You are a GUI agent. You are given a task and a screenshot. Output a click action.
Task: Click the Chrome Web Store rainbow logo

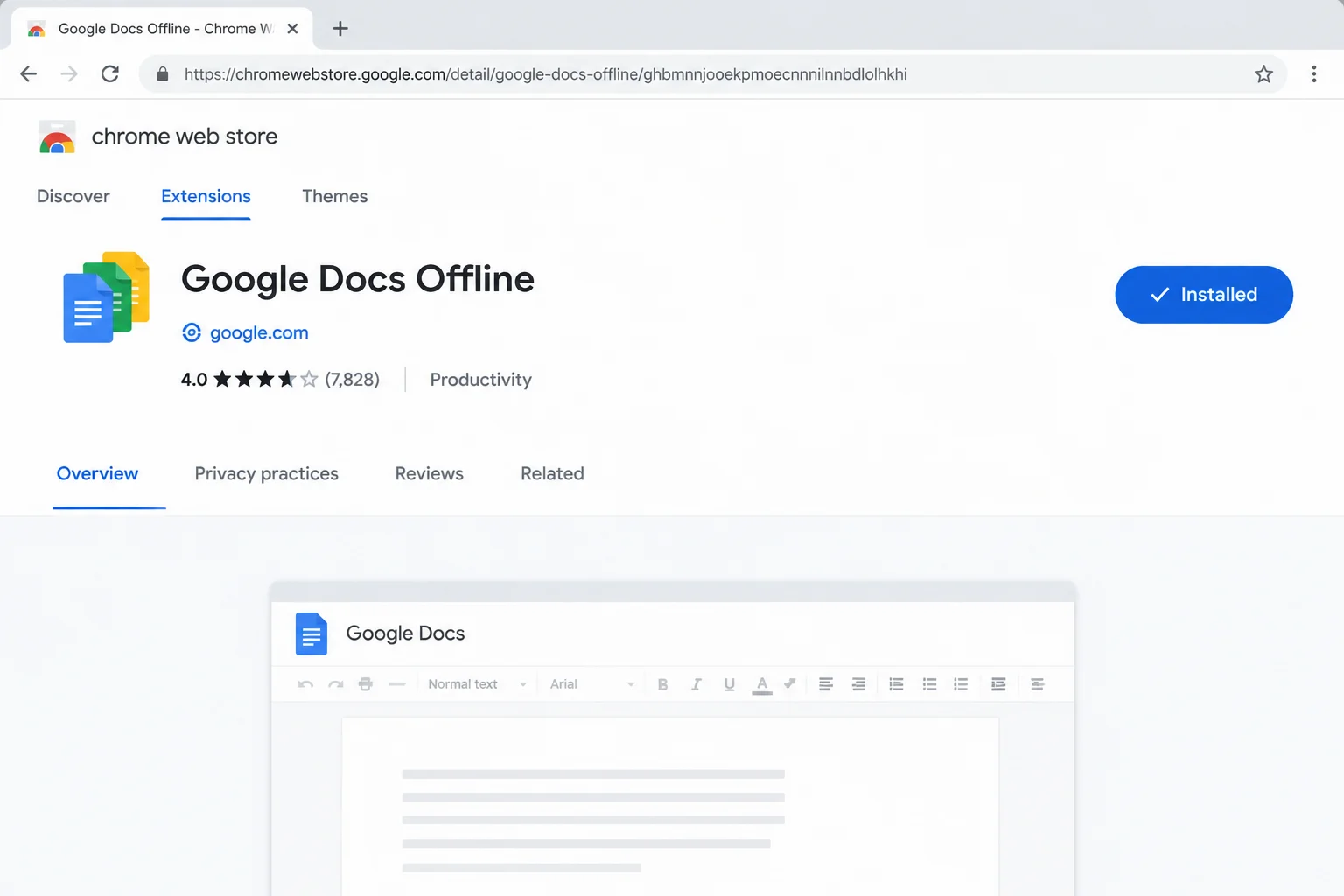57,137
